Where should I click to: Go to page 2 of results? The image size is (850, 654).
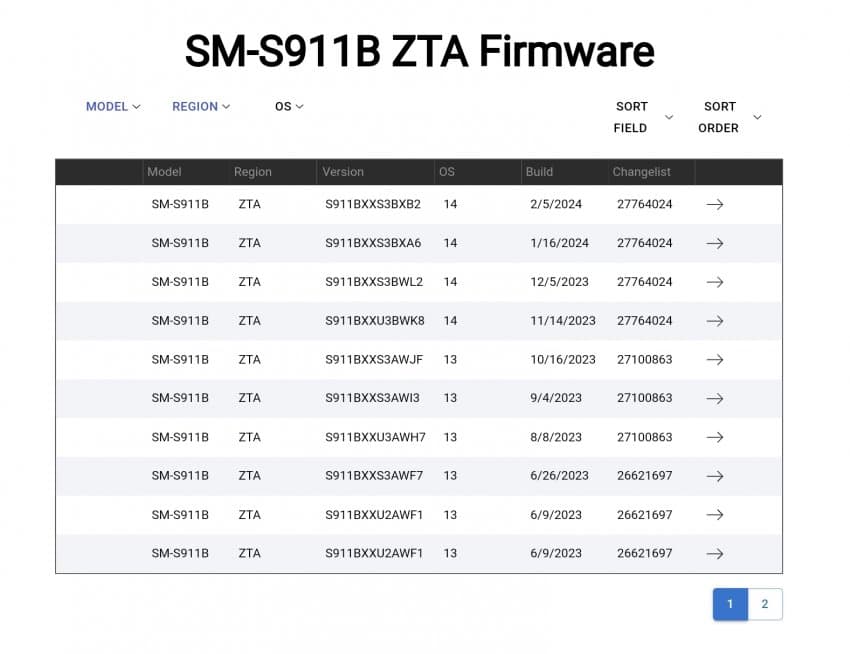[764, 604]
